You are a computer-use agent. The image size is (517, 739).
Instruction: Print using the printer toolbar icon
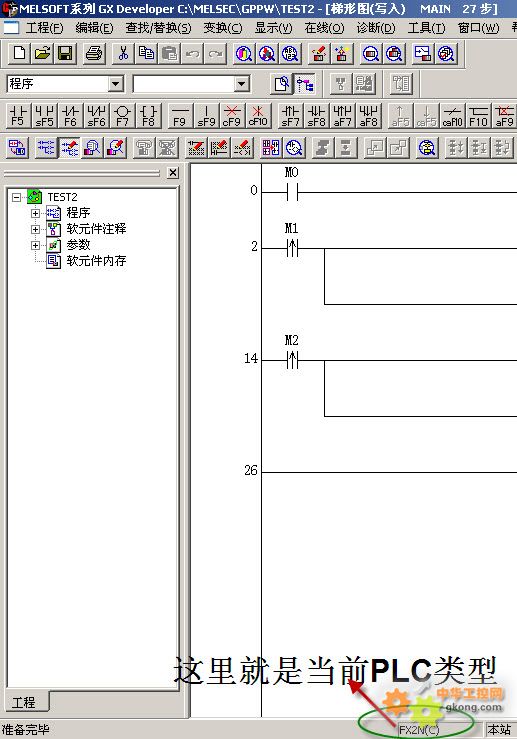(x=94, y=53)
